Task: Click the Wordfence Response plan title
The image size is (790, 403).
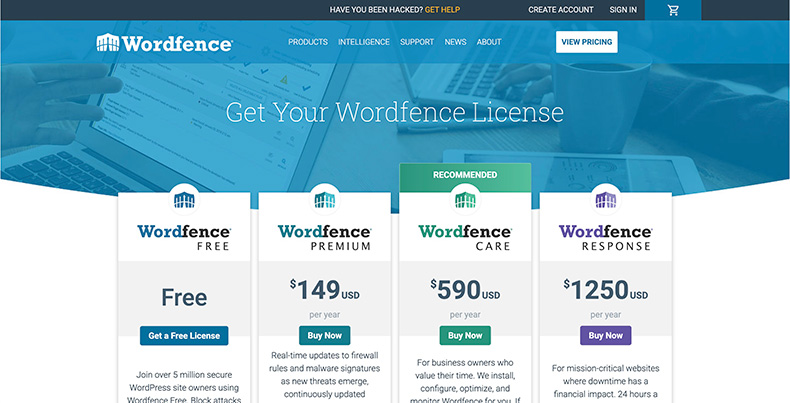Action: tap(606, 238)
